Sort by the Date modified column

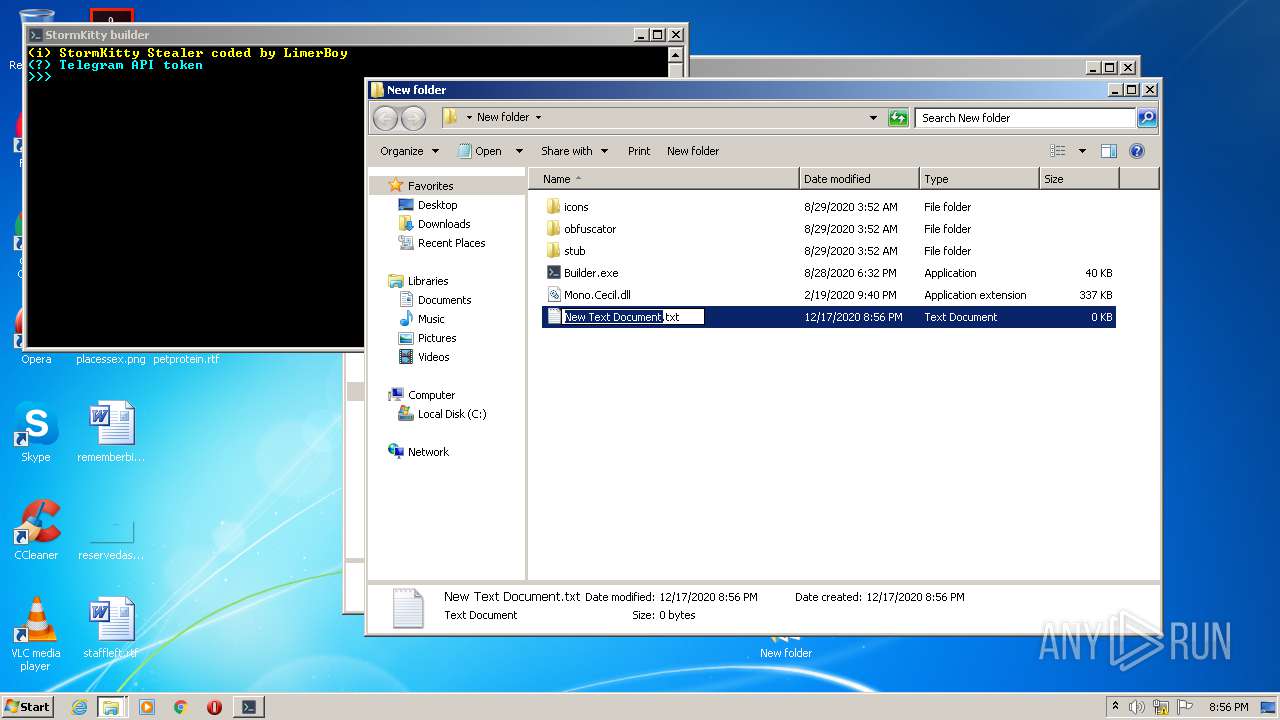click(x=859, y=179)
